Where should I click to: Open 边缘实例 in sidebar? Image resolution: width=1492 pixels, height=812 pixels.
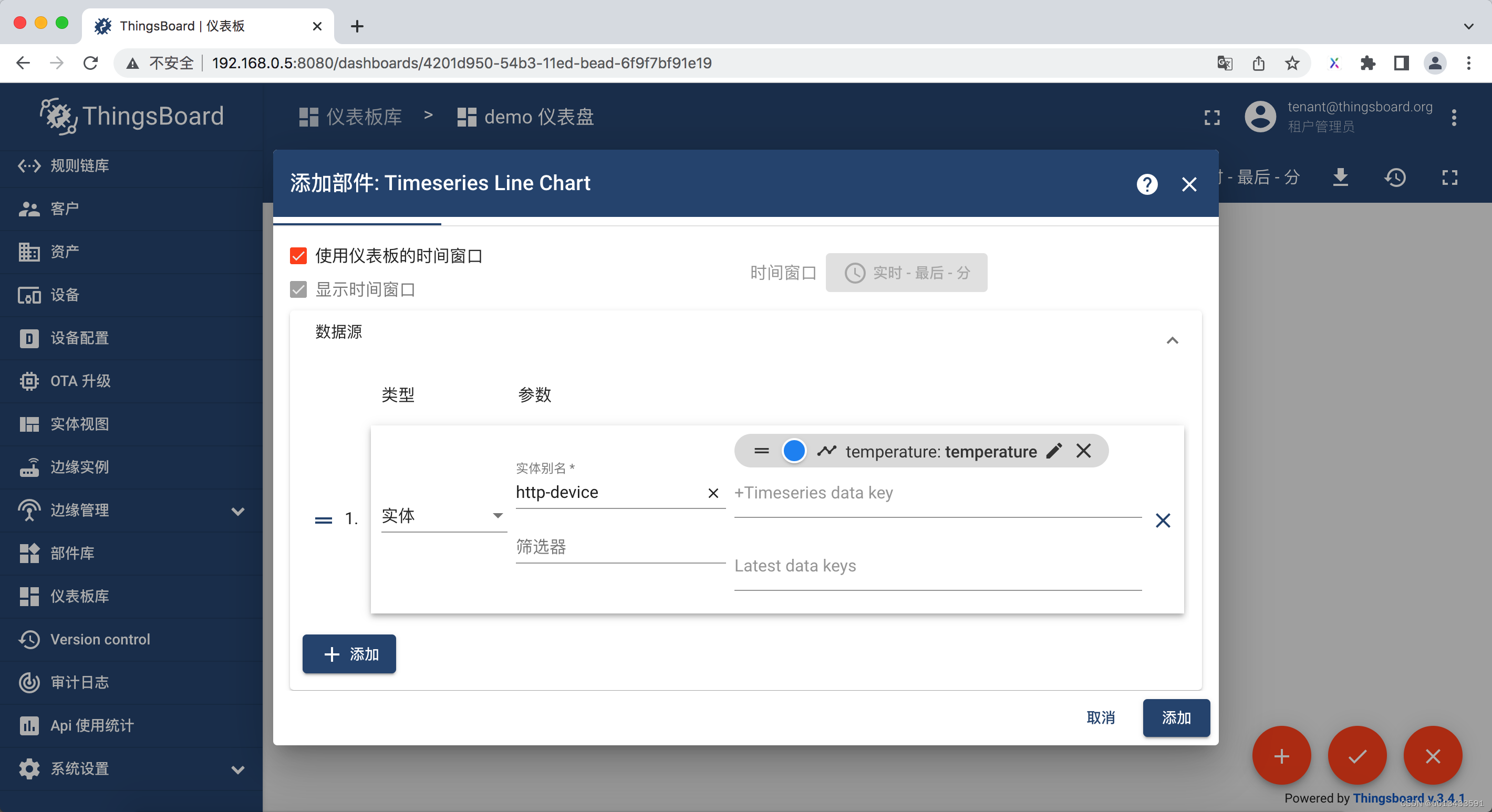pyautogui.click(x=131, y=467)
